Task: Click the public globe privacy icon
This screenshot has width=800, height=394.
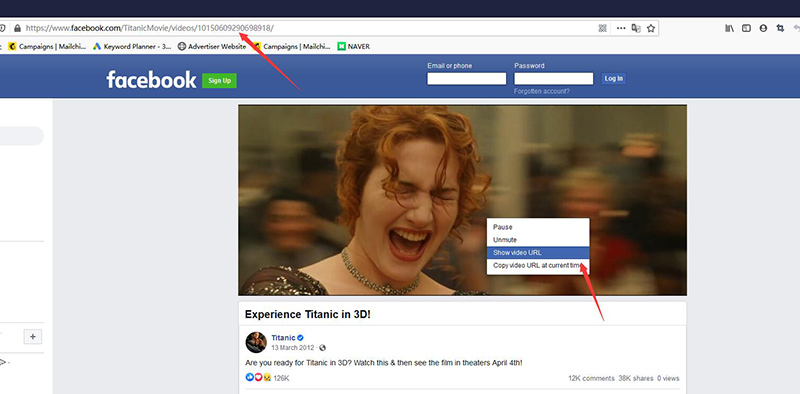Action: pos(322,348)
